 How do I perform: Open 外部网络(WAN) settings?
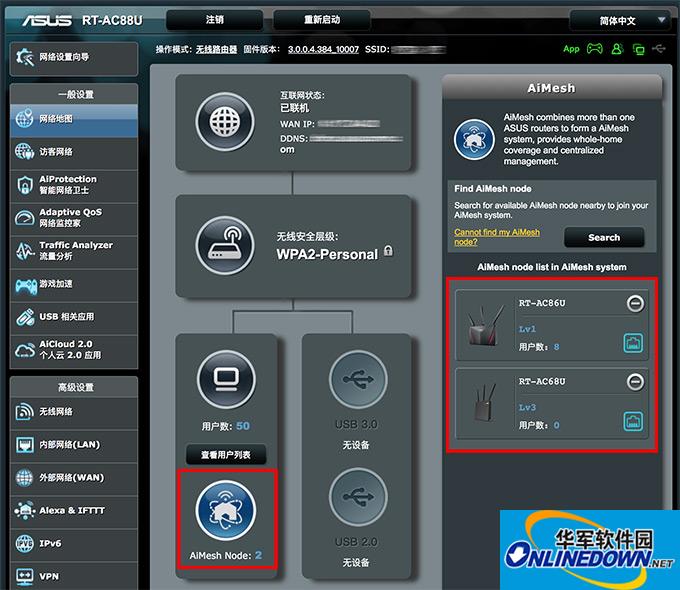[x=73, y=478]
